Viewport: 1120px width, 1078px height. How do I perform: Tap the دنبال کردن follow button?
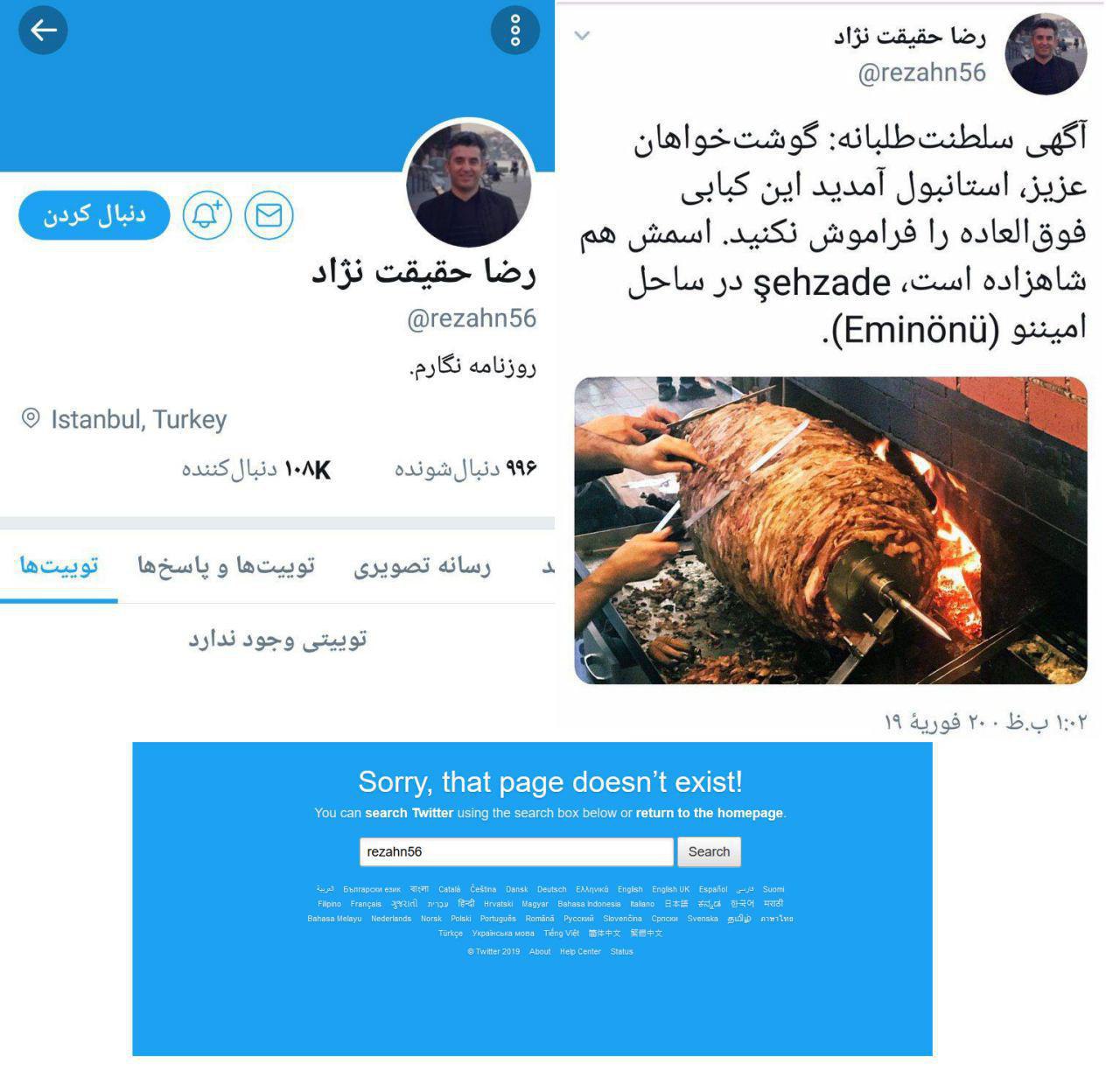pyautogui.click(x=94, y=215)
